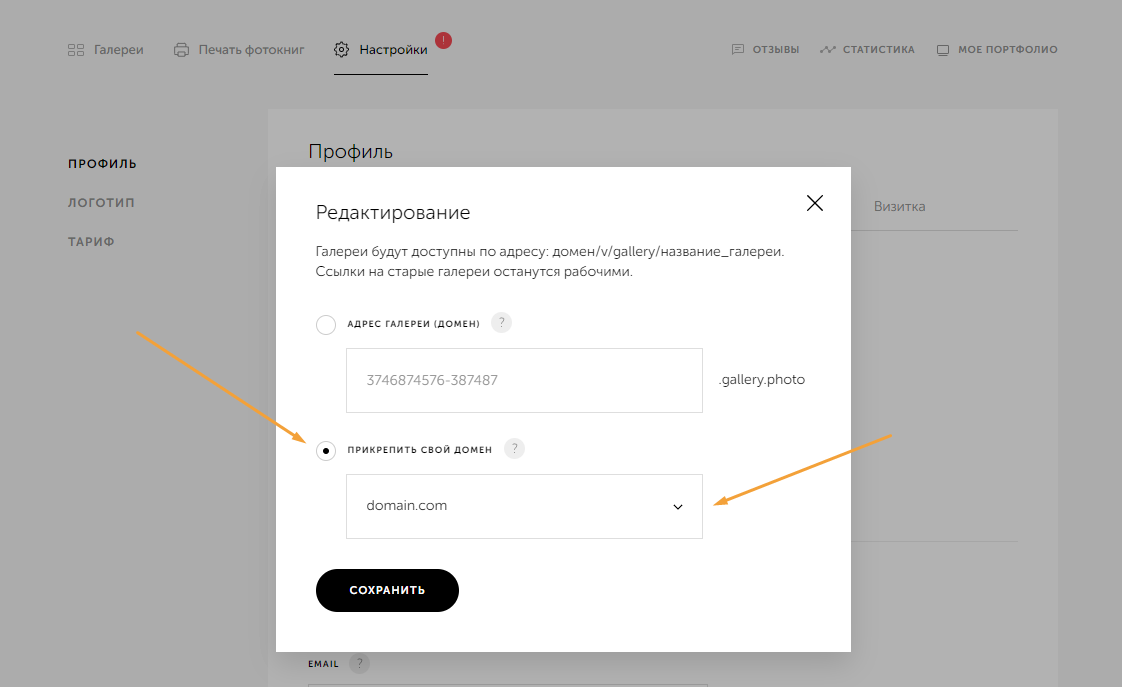
Task: Select Тариф in the sidebar
Action: [x=91, y=242]
